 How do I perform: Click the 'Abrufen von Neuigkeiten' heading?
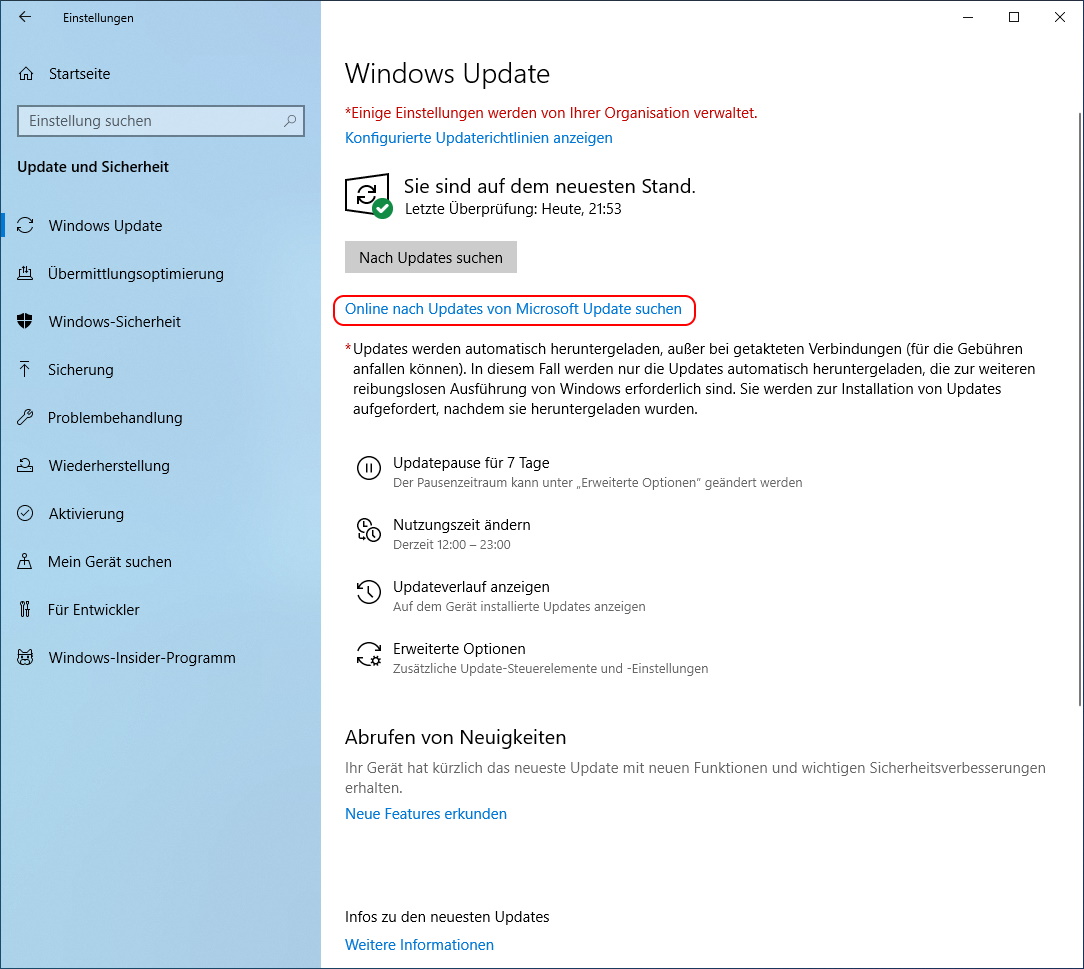pyautogui.click(x=456, y=737)
